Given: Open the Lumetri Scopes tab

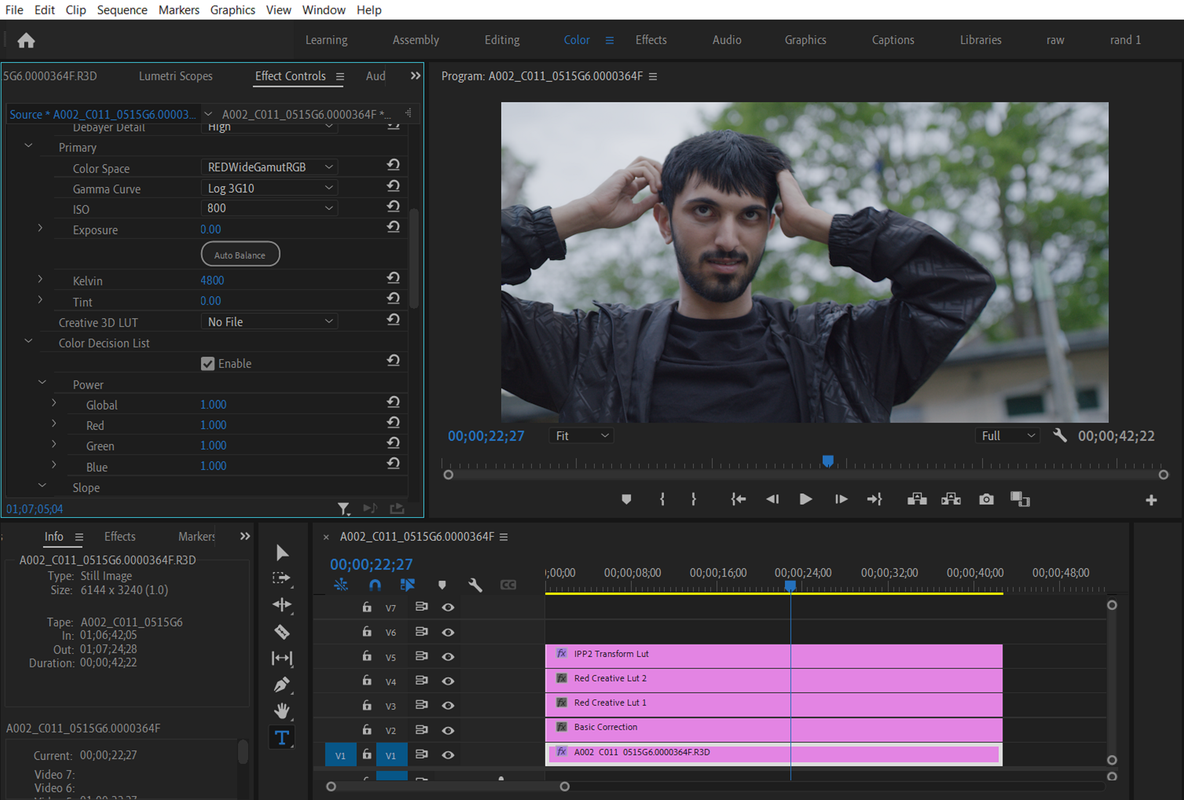Looking at the screenshot, I should [176, 76].
